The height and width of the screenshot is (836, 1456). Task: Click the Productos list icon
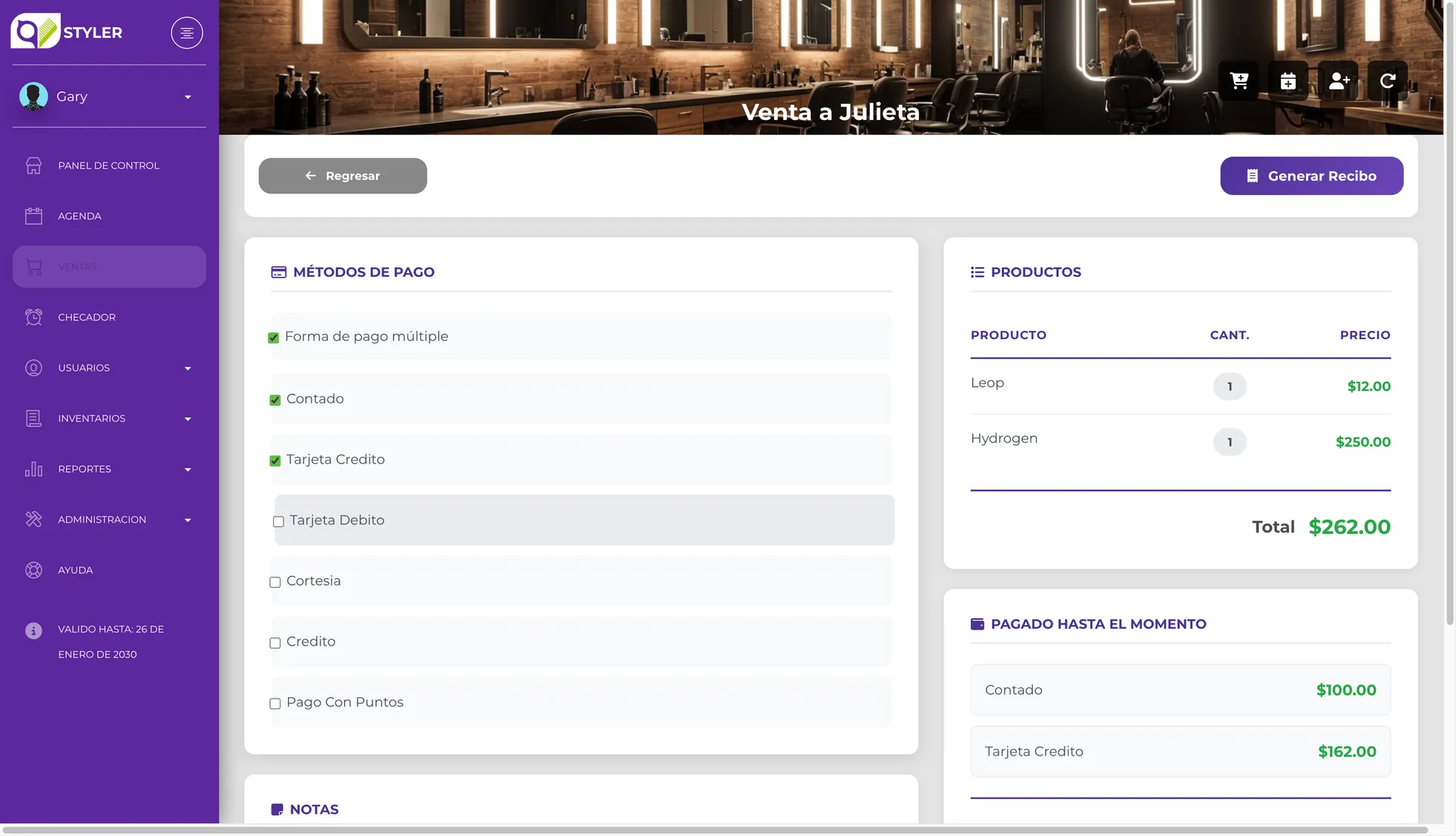click(x=977, y=272)
